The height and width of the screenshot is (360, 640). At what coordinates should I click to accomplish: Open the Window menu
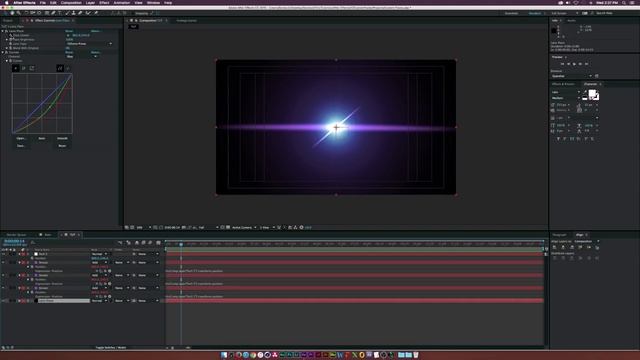tap(153, 2)
